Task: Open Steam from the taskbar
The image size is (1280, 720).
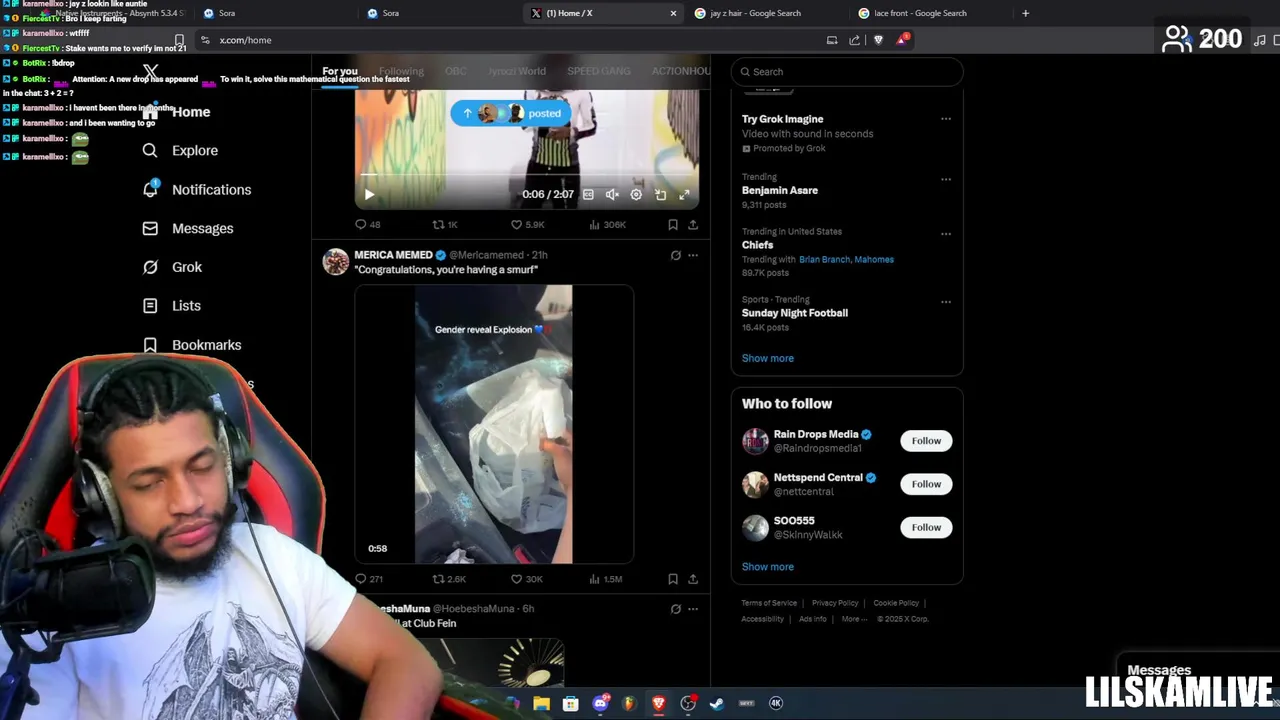Action: (717, 703)
